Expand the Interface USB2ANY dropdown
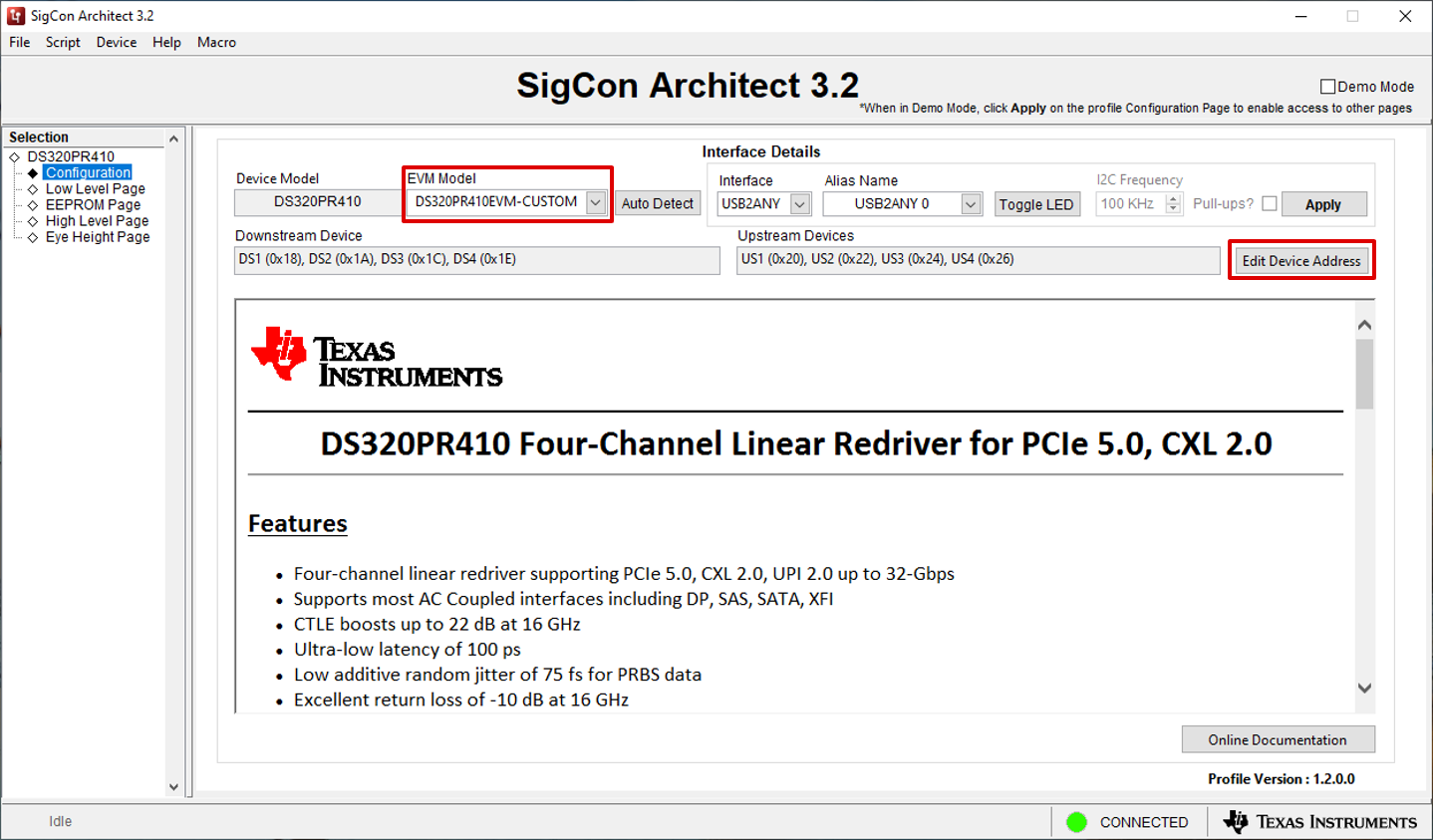Viewport: 1433px width, 840px height. pos(799,204)
